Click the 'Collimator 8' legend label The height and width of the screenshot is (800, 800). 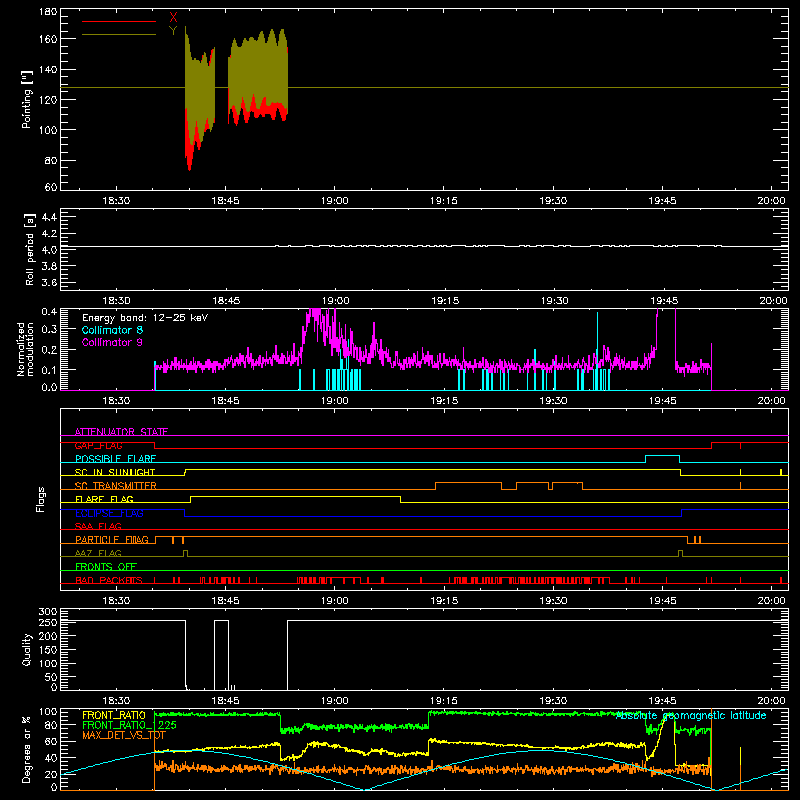[112, 330]
